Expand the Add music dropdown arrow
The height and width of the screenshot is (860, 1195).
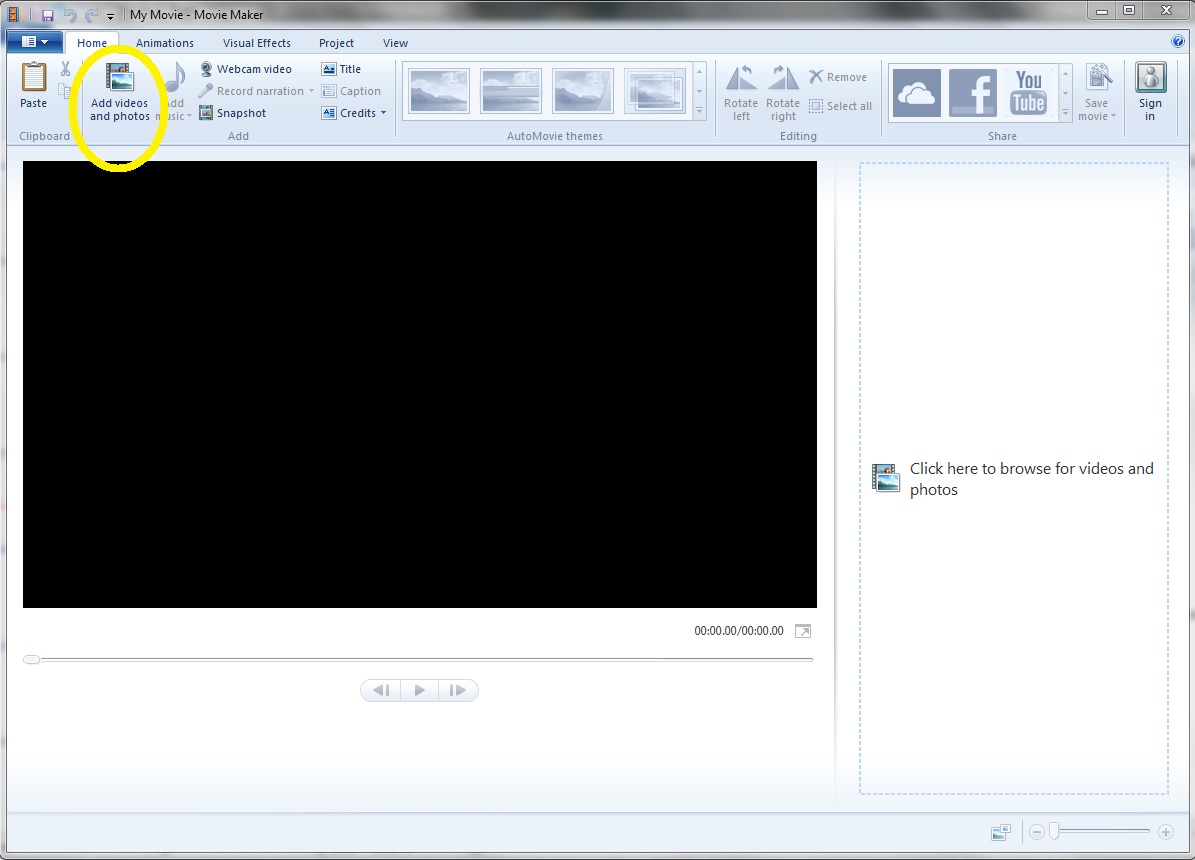pos(189,117)
